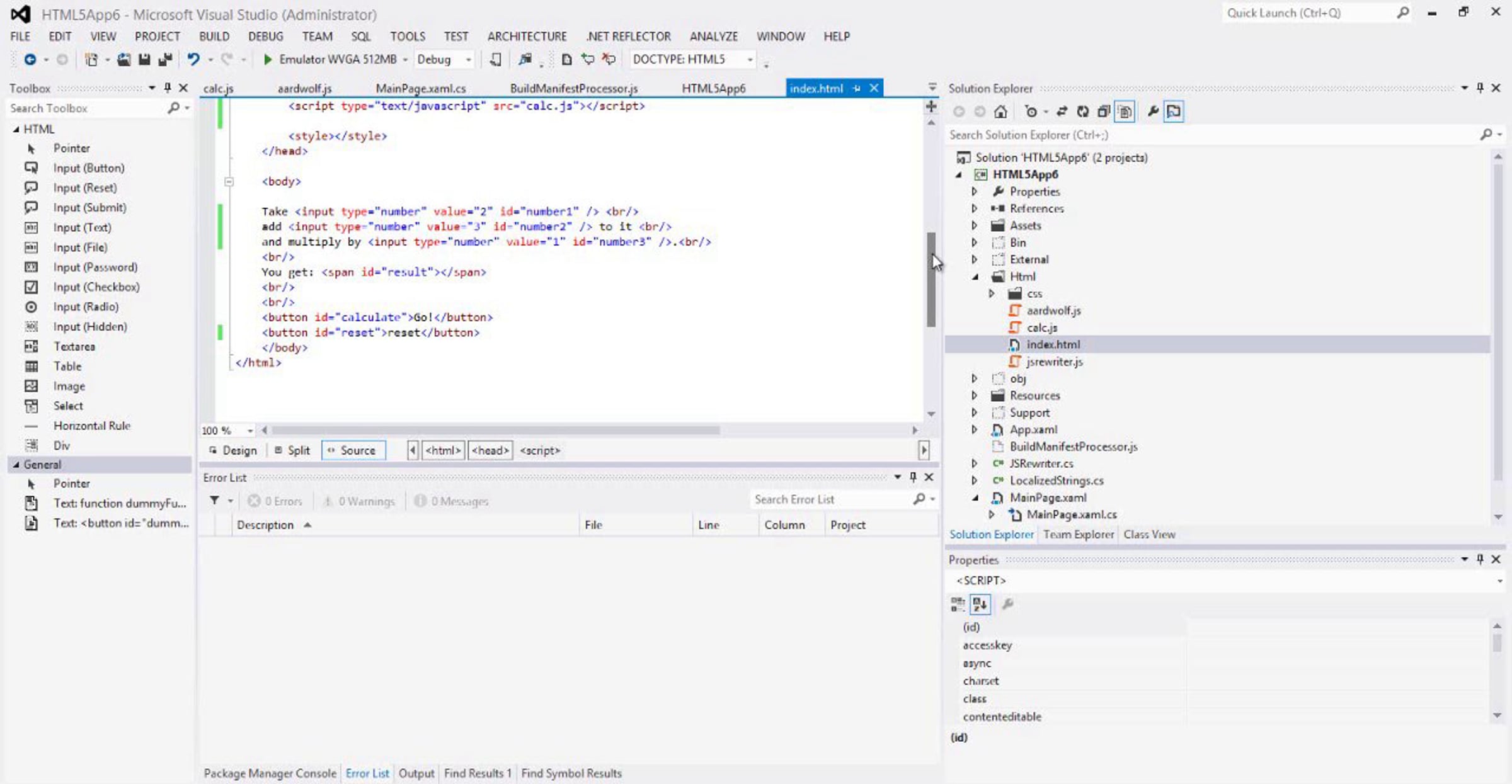This screenshot has height=784, width=1512.
Task: Select Horizontal Rule toolbox item
Action: [x=91, y=426]
